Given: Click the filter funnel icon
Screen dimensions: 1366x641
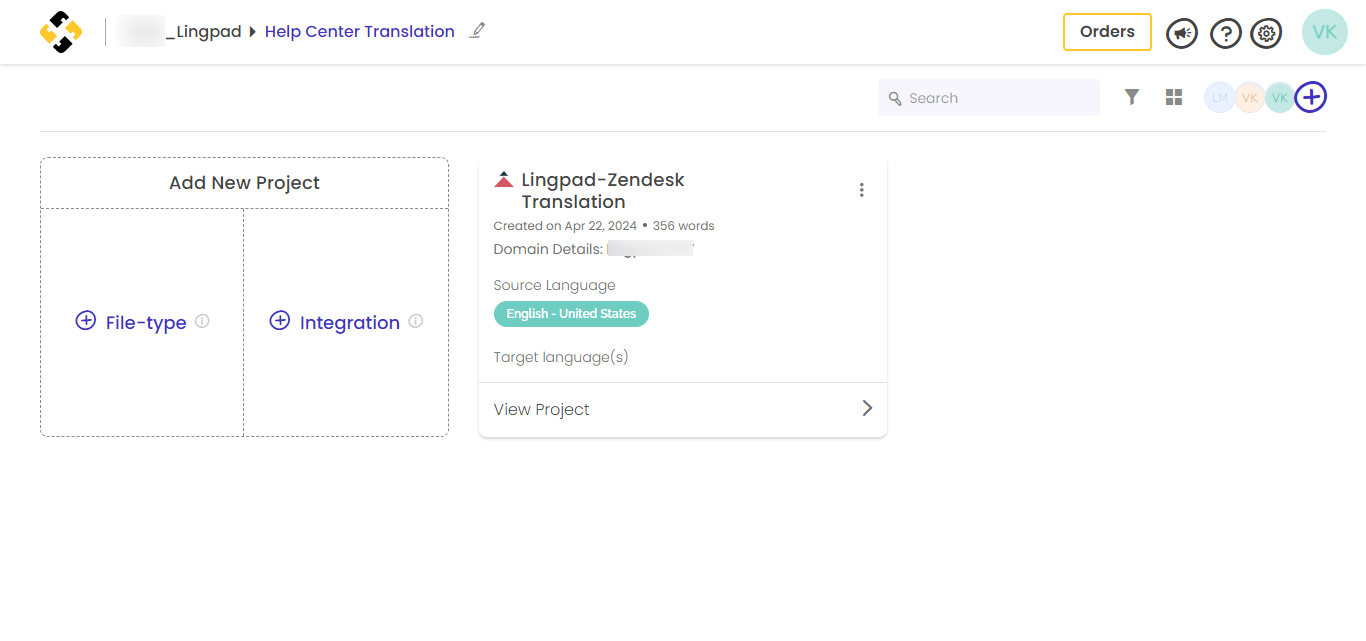Looking at the screenshot, I should [x=1131, y=97].
